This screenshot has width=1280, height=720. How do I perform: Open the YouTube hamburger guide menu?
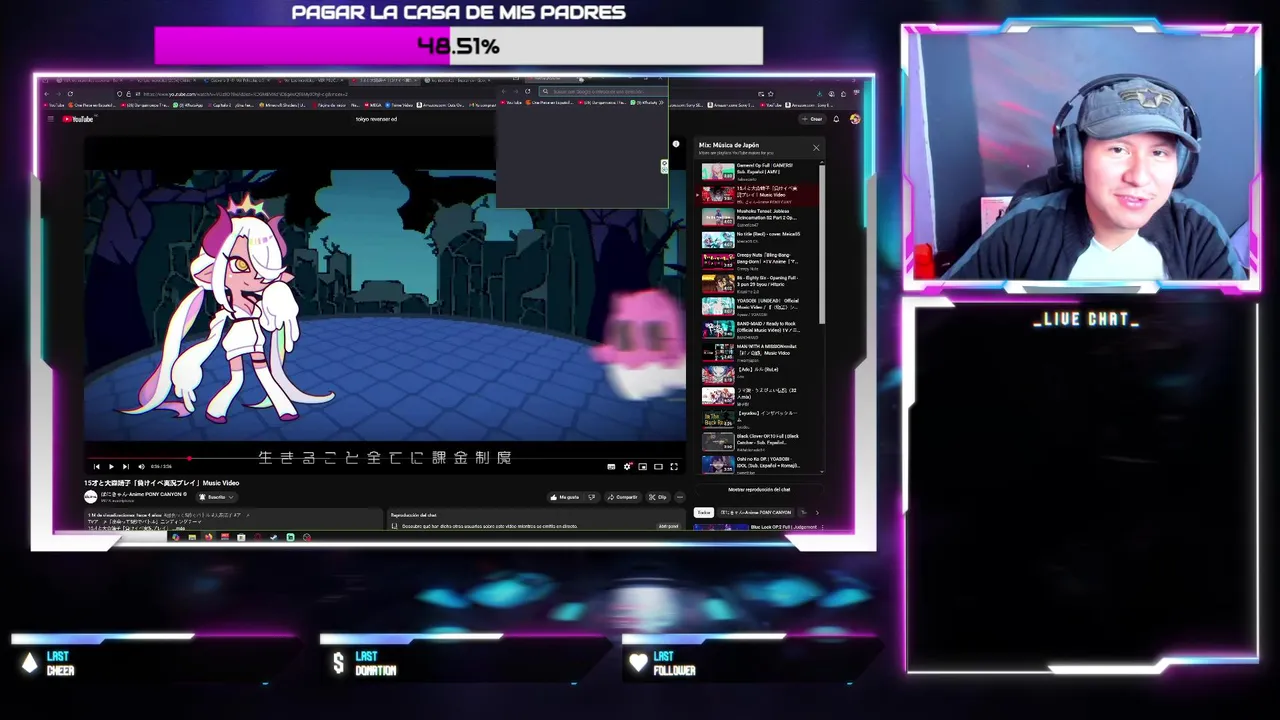50,119
